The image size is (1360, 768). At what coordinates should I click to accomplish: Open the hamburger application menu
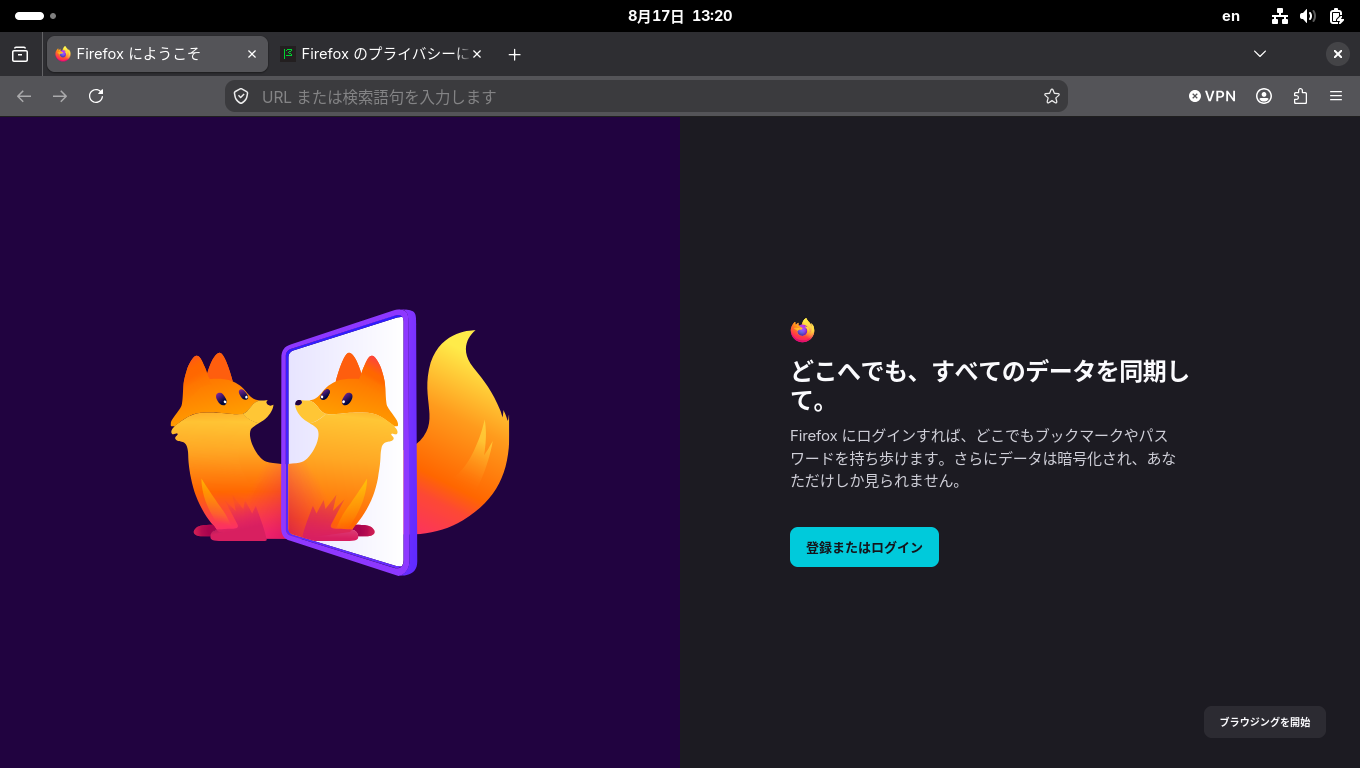click(1336, 96)
